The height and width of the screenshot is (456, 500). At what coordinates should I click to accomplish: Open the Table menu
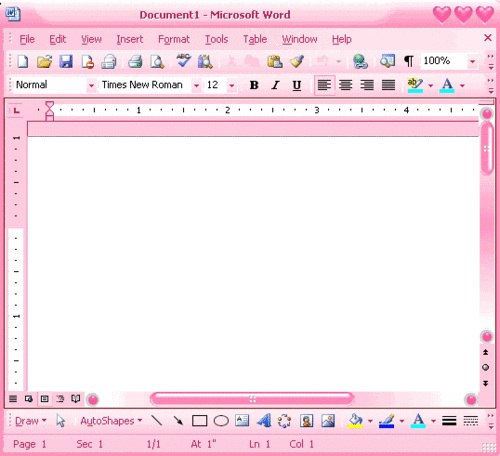[255, 39]
